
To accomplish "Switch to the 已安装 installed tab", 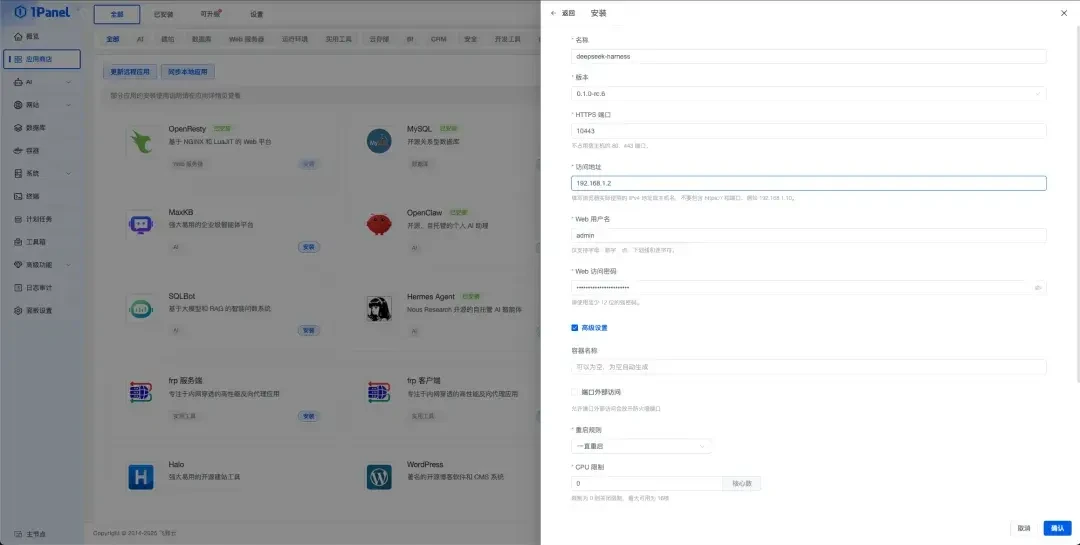I will coord(163,14).
